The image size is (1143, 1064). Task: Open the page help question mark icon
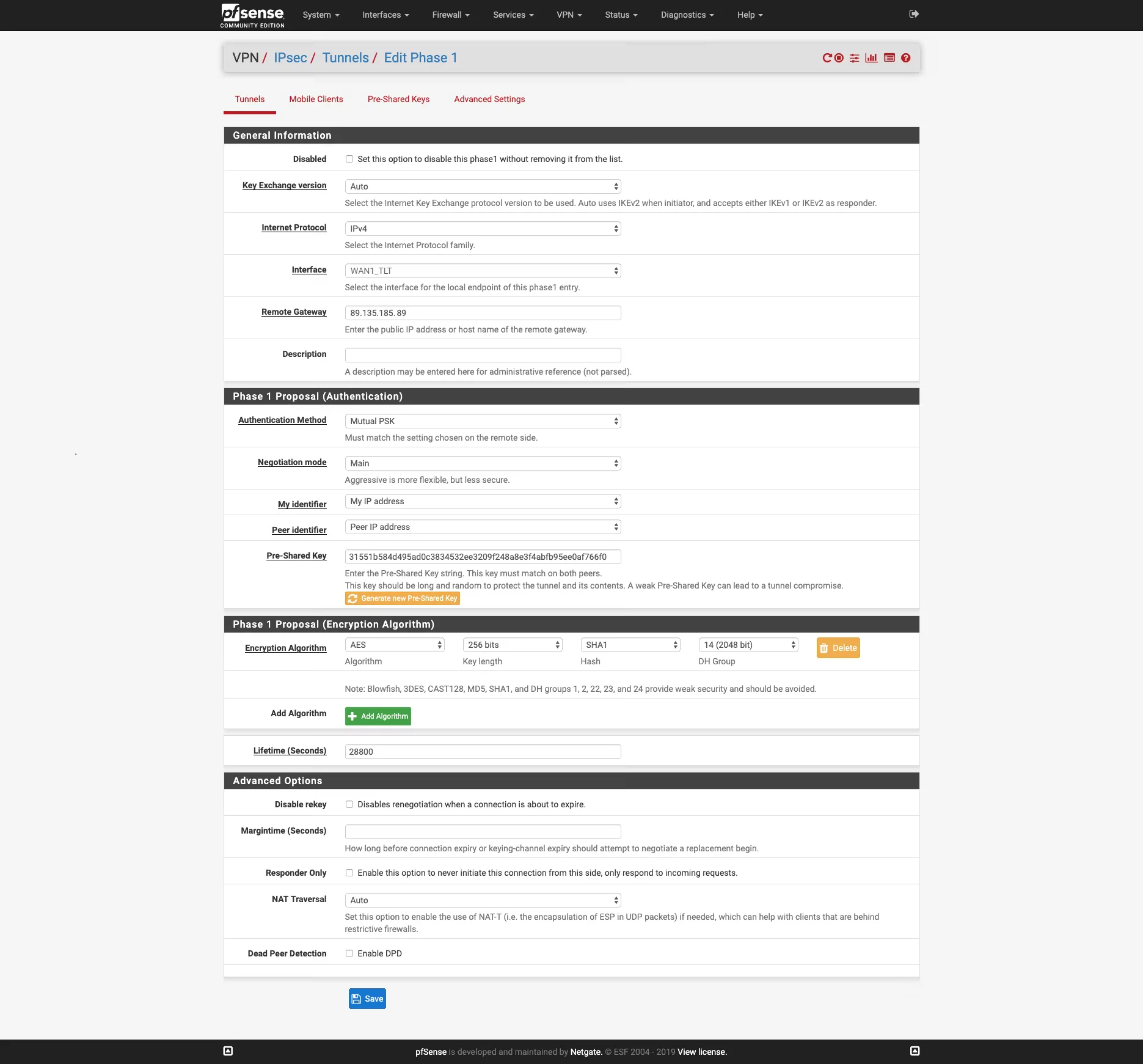pos(906,57)
